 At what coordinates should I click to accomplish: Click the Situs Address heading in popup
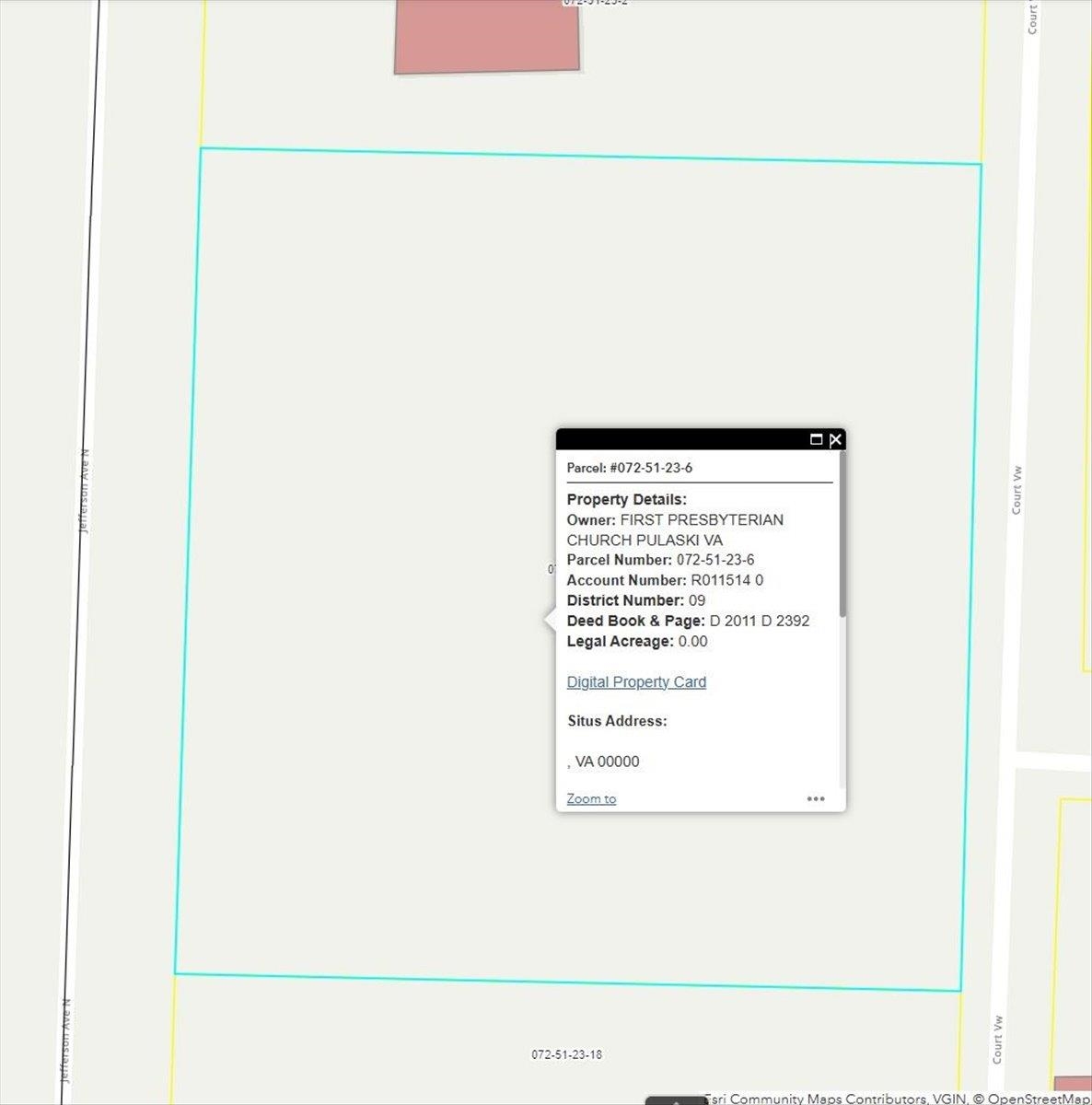tap(617, 721)
